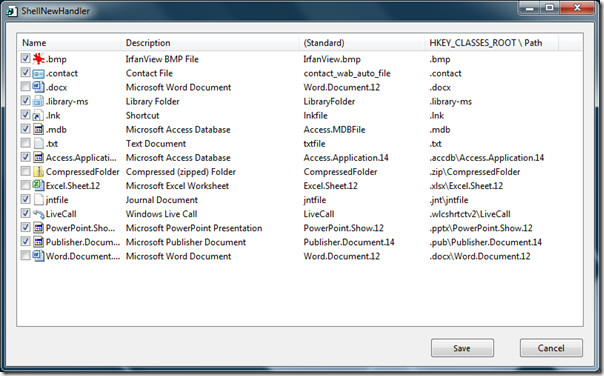Click the 'Access.MDBFile' cell
Screen dimensions: 604x376
(x=334, y=129)
